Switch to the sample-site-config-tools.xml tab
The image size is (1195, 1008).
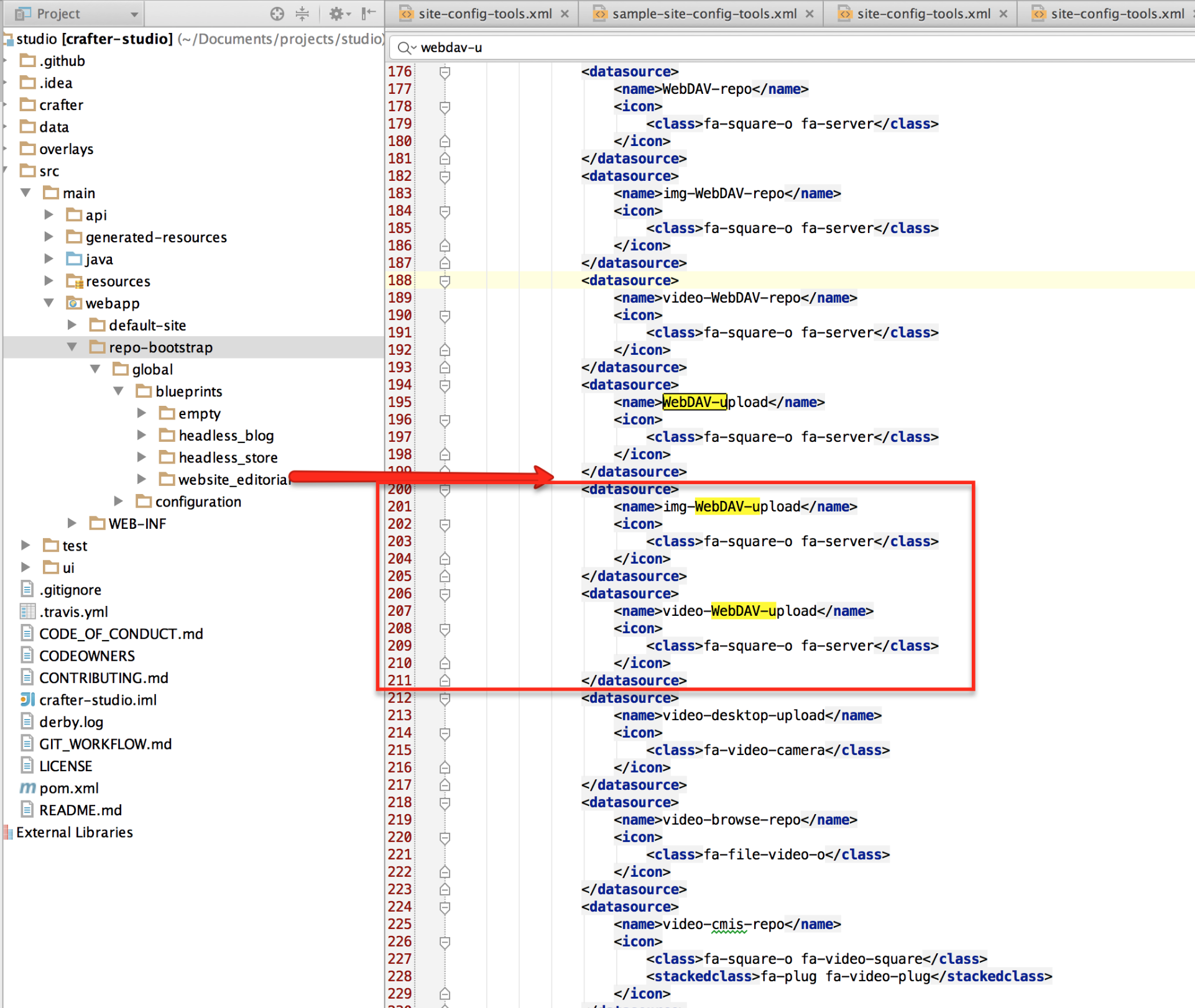pyautogui.click(x=703, y=13)
